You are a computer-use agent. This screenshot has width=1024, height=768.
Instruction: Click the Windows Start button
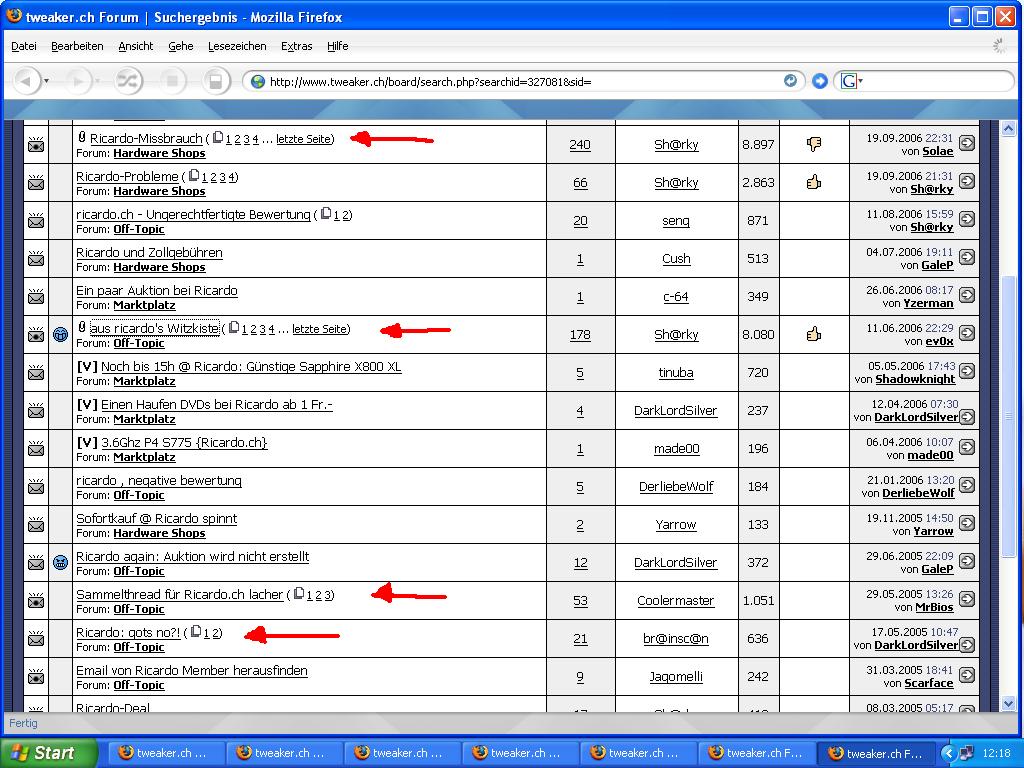pyautogui.click(x=48, y=753)
